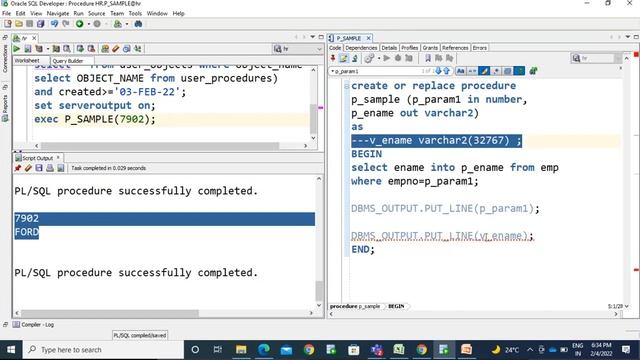Toggle Highlight Occurrences search option

click(484, 71)
